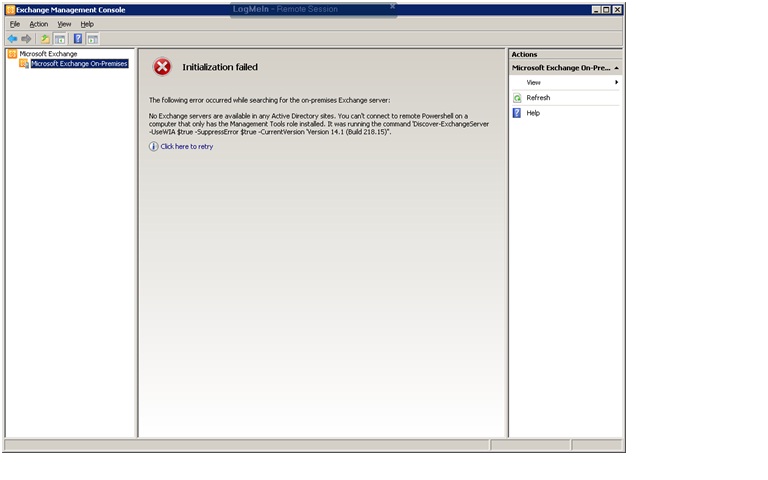Click the green Refresh icon in Actions
Viewport: 768px width, 480px height.
click(517, 98)
